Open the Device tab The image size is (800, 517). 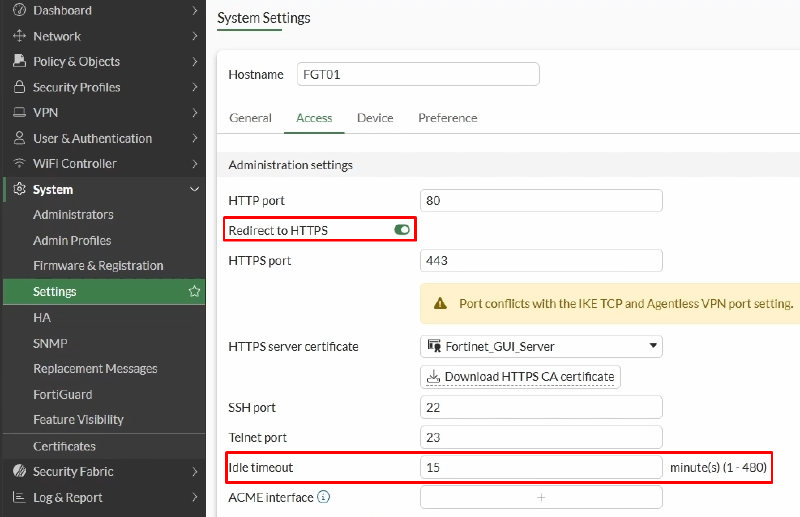pyautogui.click(x=375, y=118)
